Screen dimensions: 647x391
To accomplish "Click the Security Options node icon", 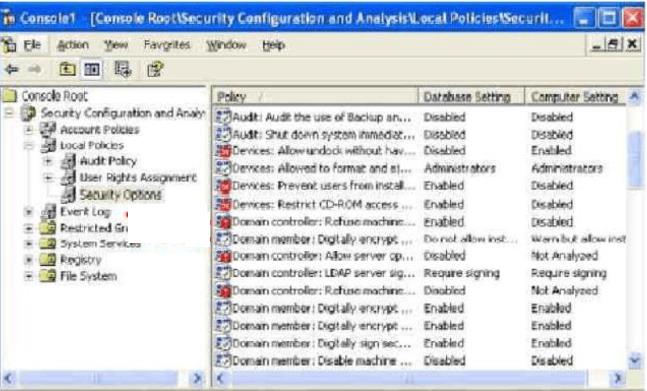I will click(x=68, y=195).
